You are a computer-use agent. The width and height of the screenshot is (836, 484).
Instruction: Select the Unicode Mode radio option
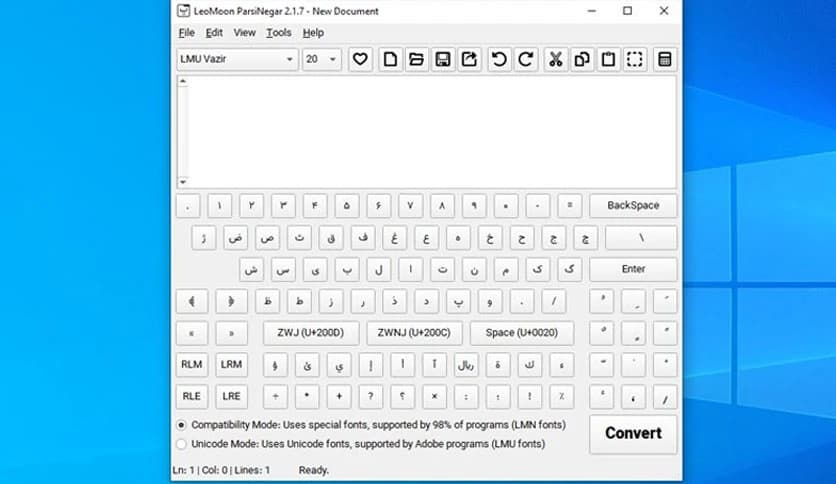pos(181,443)
